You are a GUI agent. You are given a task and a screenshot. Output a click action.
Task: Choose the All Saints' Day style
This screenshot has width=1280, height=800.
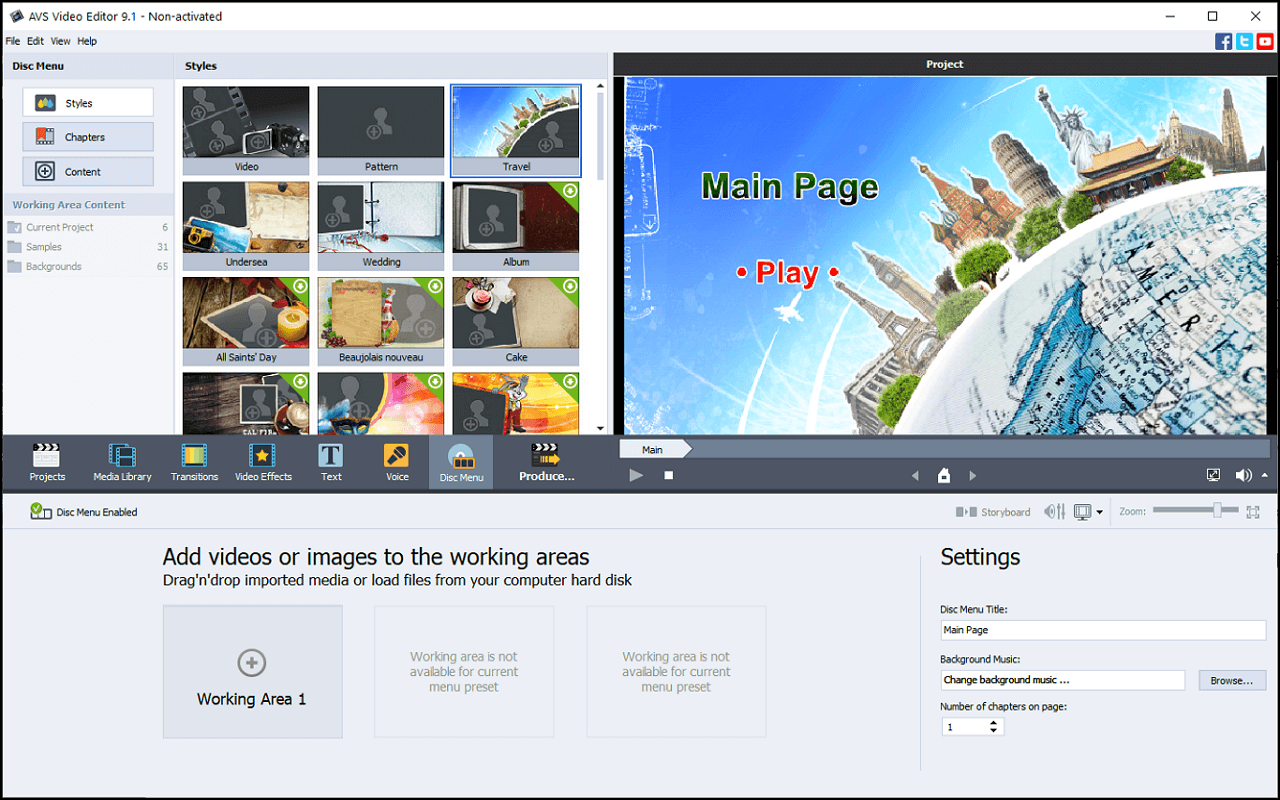coord(246,321)
